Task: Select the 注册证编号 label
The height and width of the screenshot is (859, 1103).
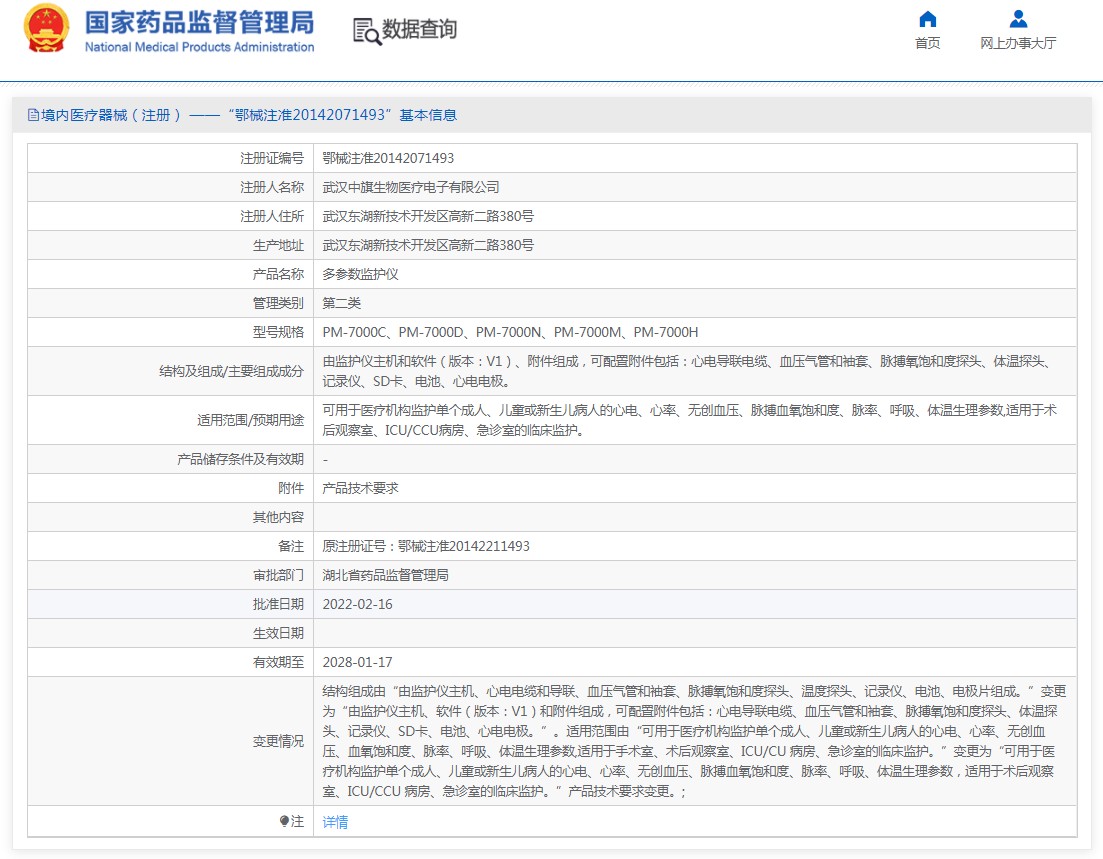Action: tap(272, 158)
